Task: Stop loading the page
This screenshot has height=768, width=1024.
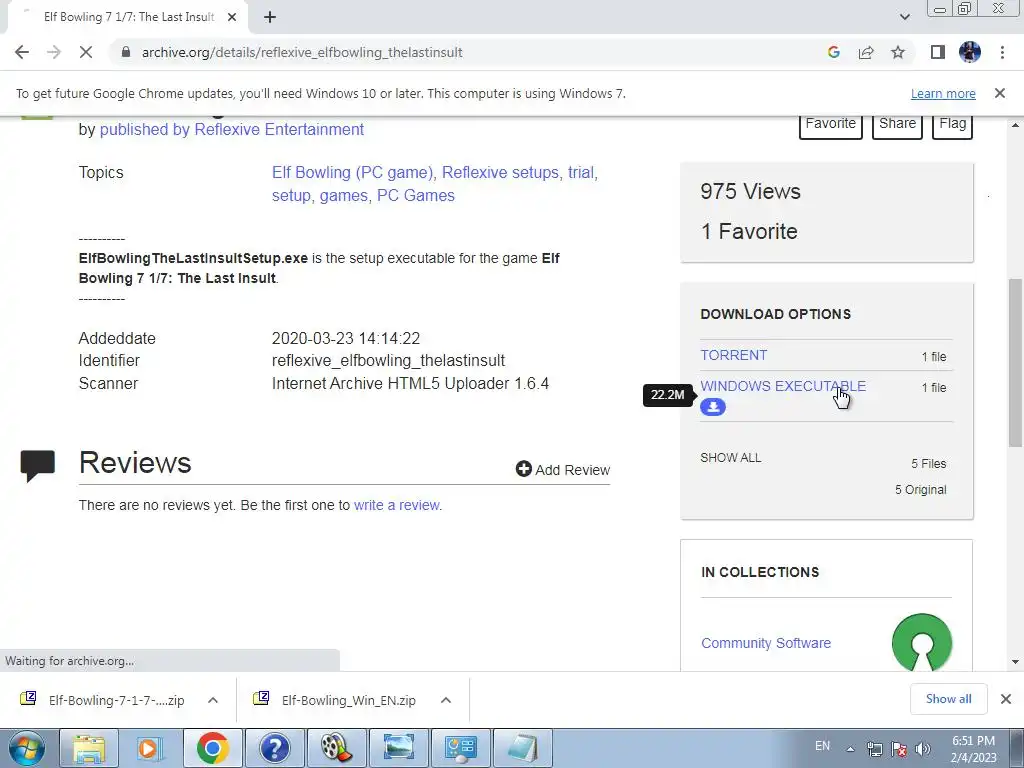Action: click(86, 52)
